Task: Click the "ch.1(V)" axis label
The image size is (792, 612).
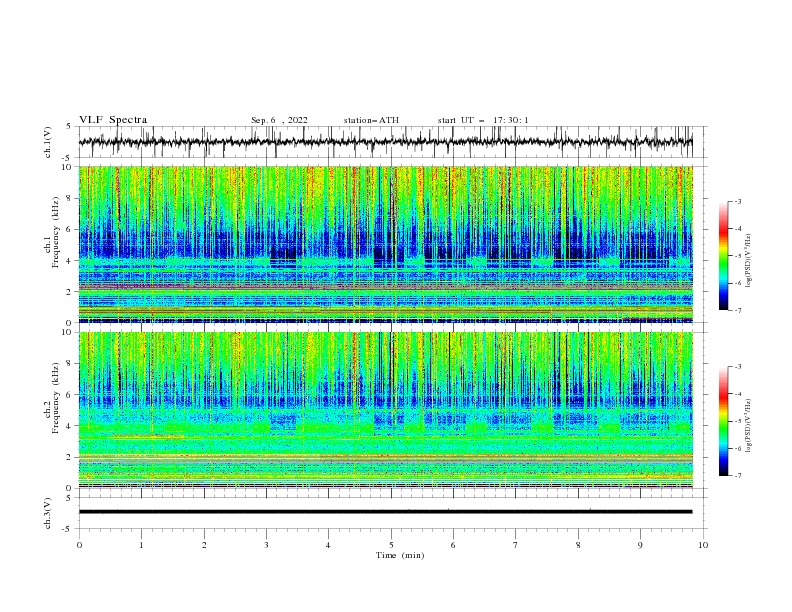Action: (48, 142)
